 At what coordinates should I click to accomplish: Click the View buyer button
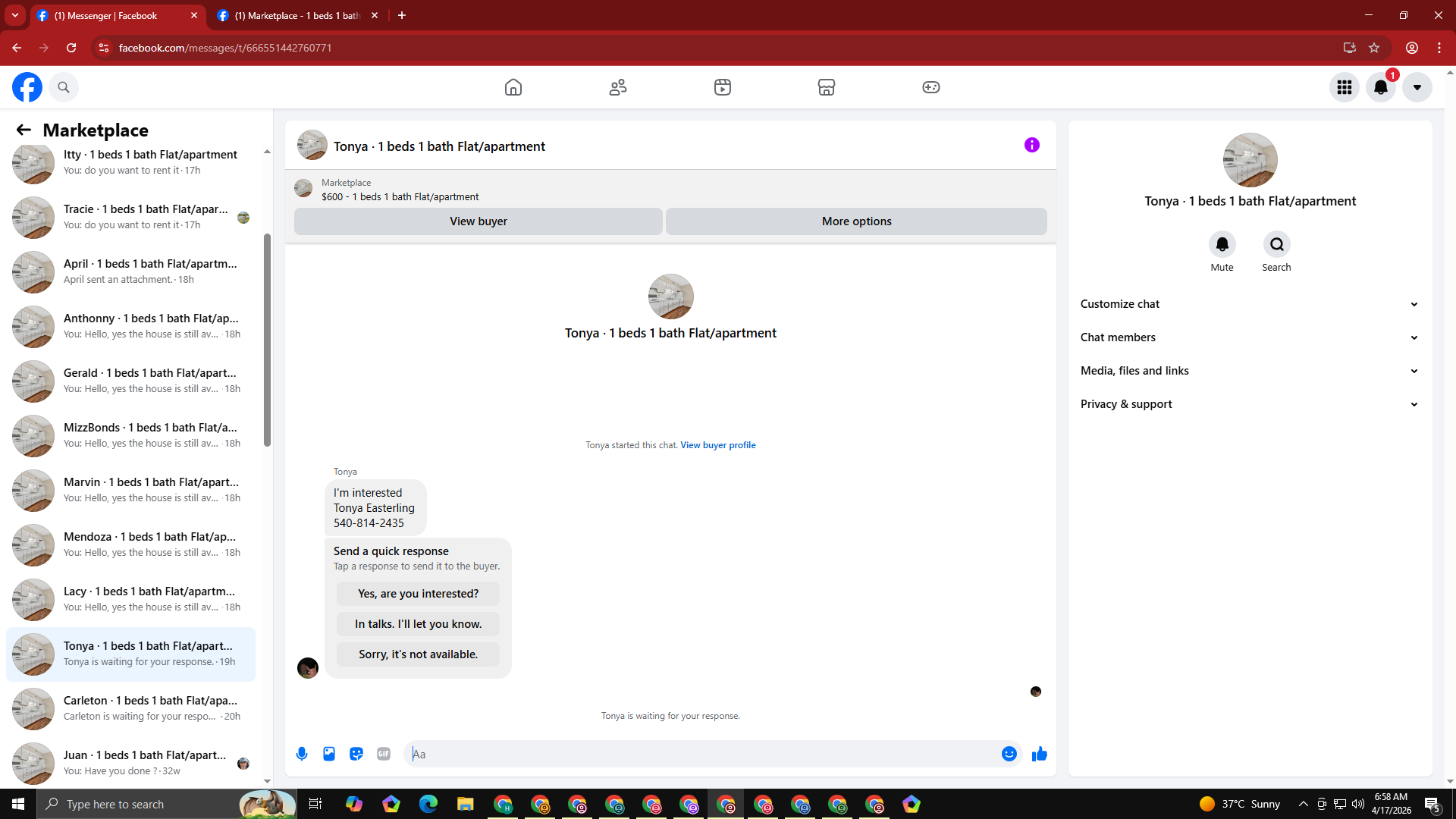tap(478, 221)
